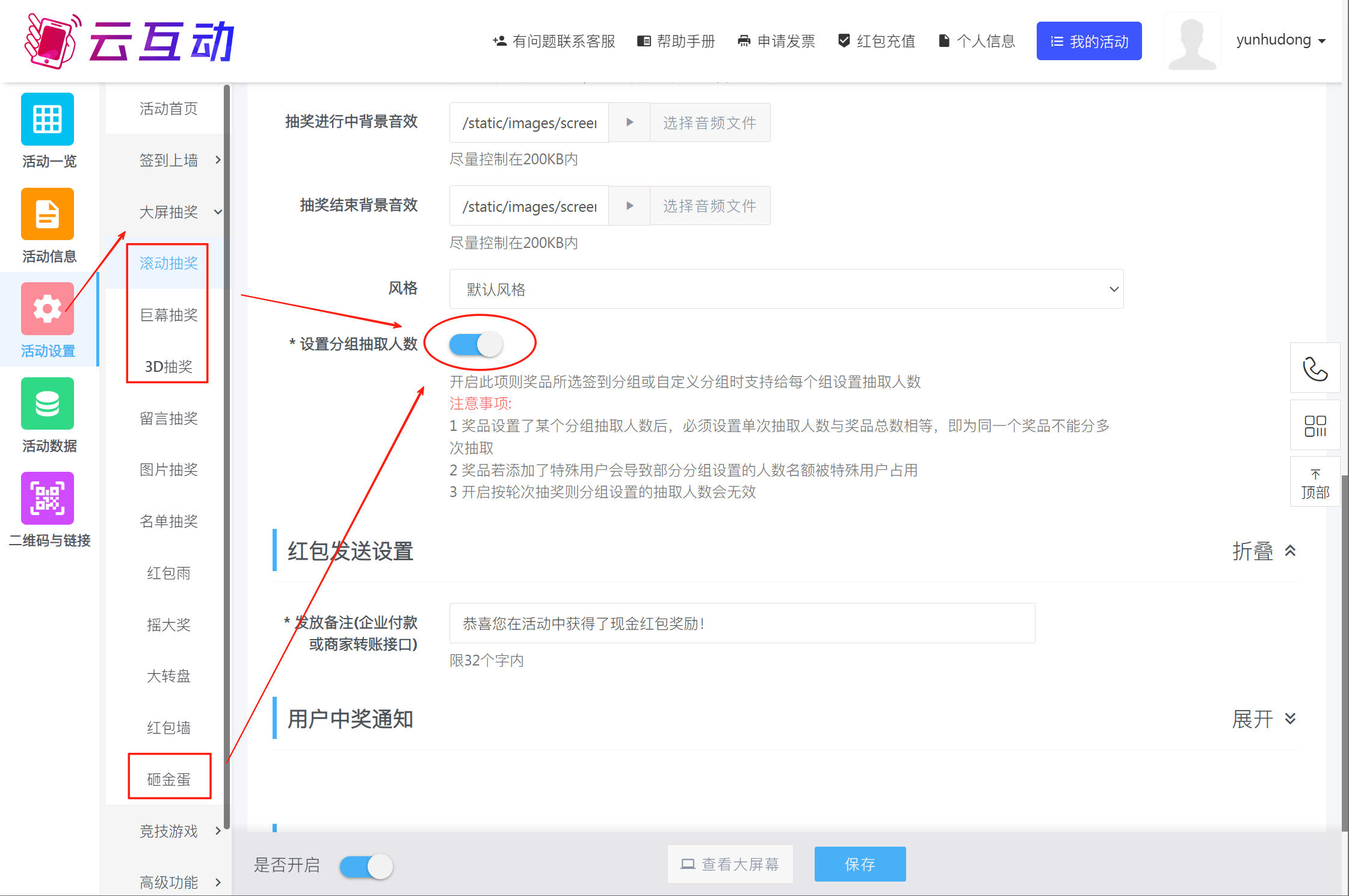Image resolution: width=1349 pixels, height=896 pixels.
Task: Open the 风格 dropdown showing 默认风格
Action: point(786,289)
